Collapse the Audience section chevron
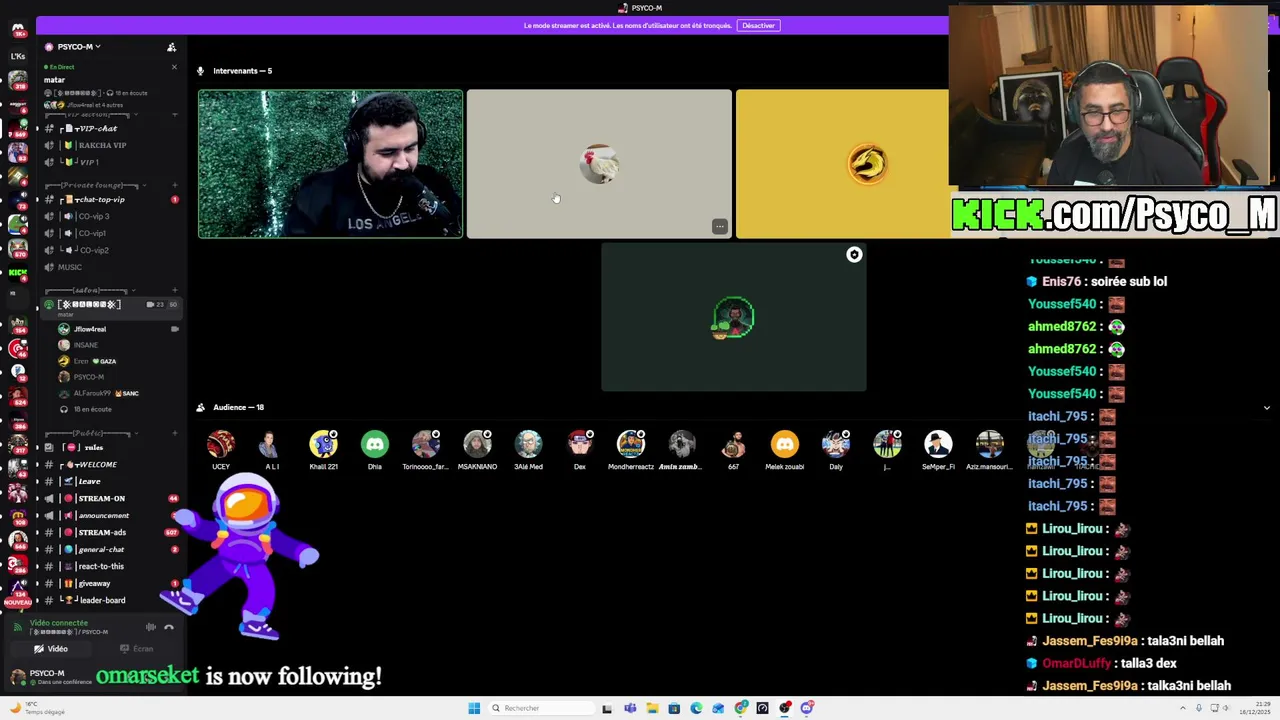The width and height of the screenshot is (1280, 720). click(x=1267, y=408)
